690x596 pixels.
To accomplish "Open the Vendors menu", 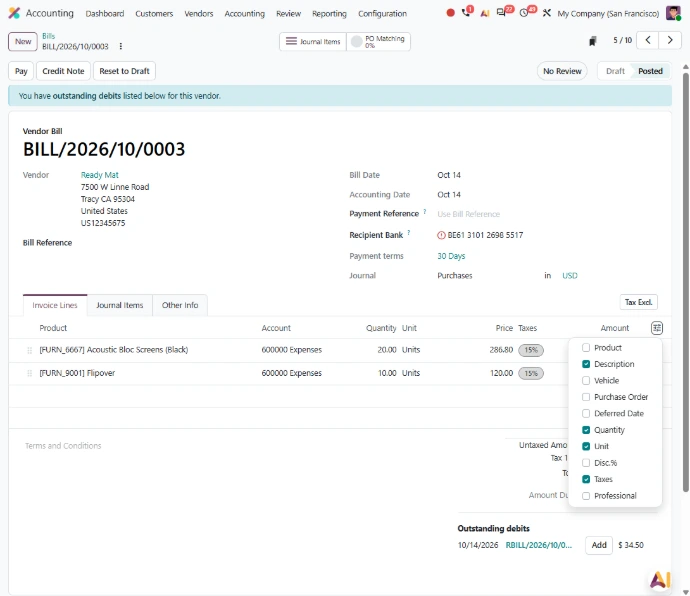I will (x=198, y=14).
